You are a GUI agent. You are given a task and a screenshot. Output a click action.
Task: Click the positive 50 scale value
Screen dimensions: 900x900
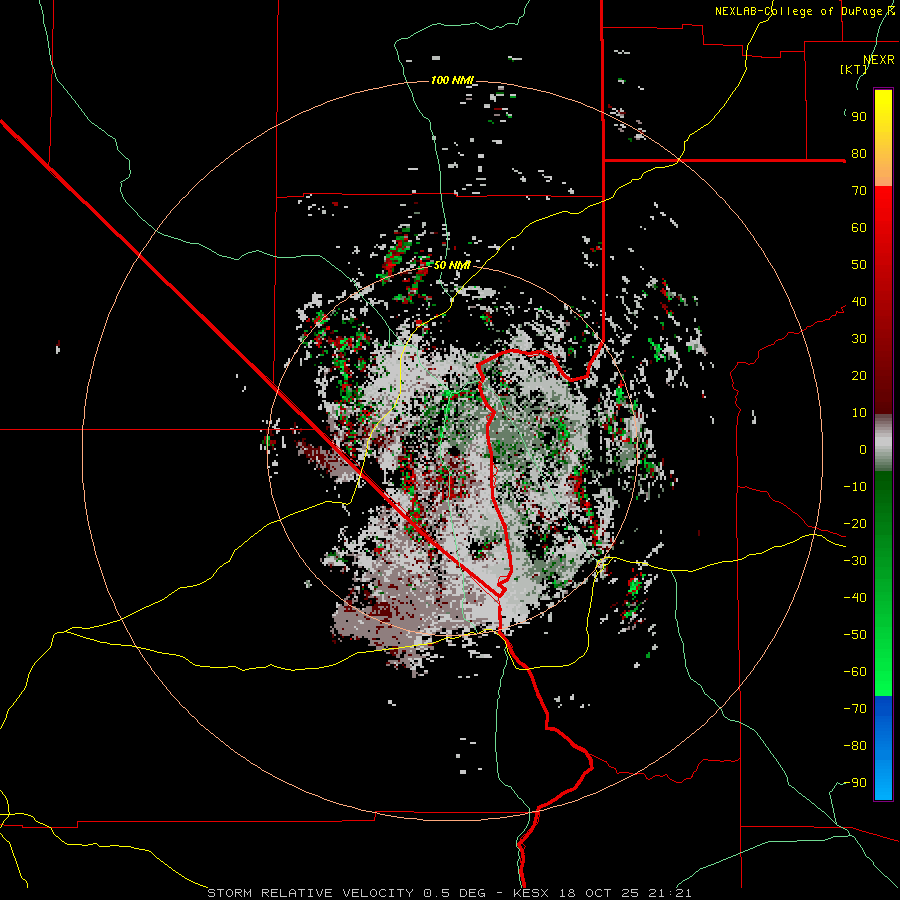(859, 265)
